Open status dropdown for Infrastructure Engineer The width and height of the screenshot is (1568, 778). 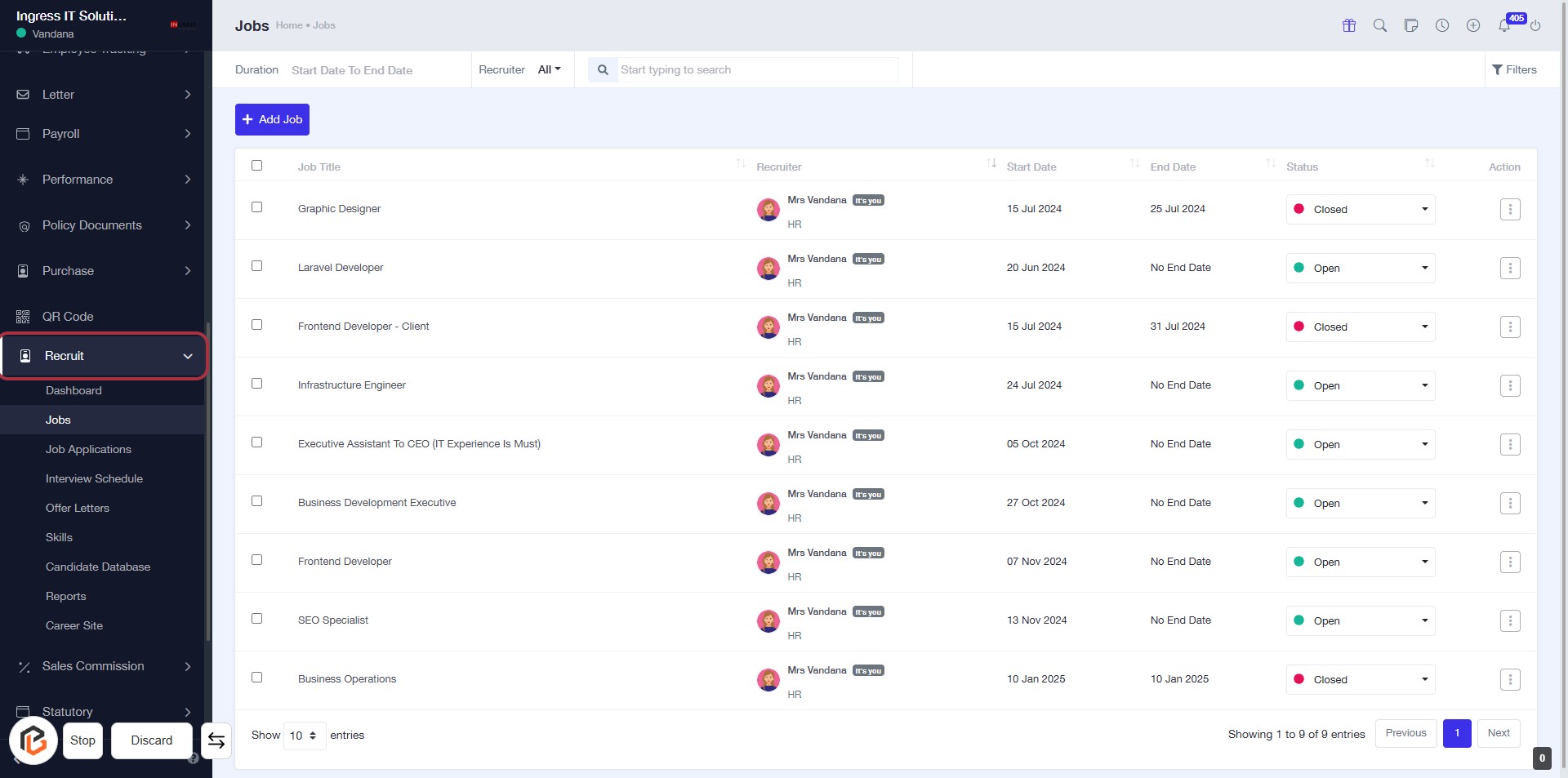pos(1360,386)
